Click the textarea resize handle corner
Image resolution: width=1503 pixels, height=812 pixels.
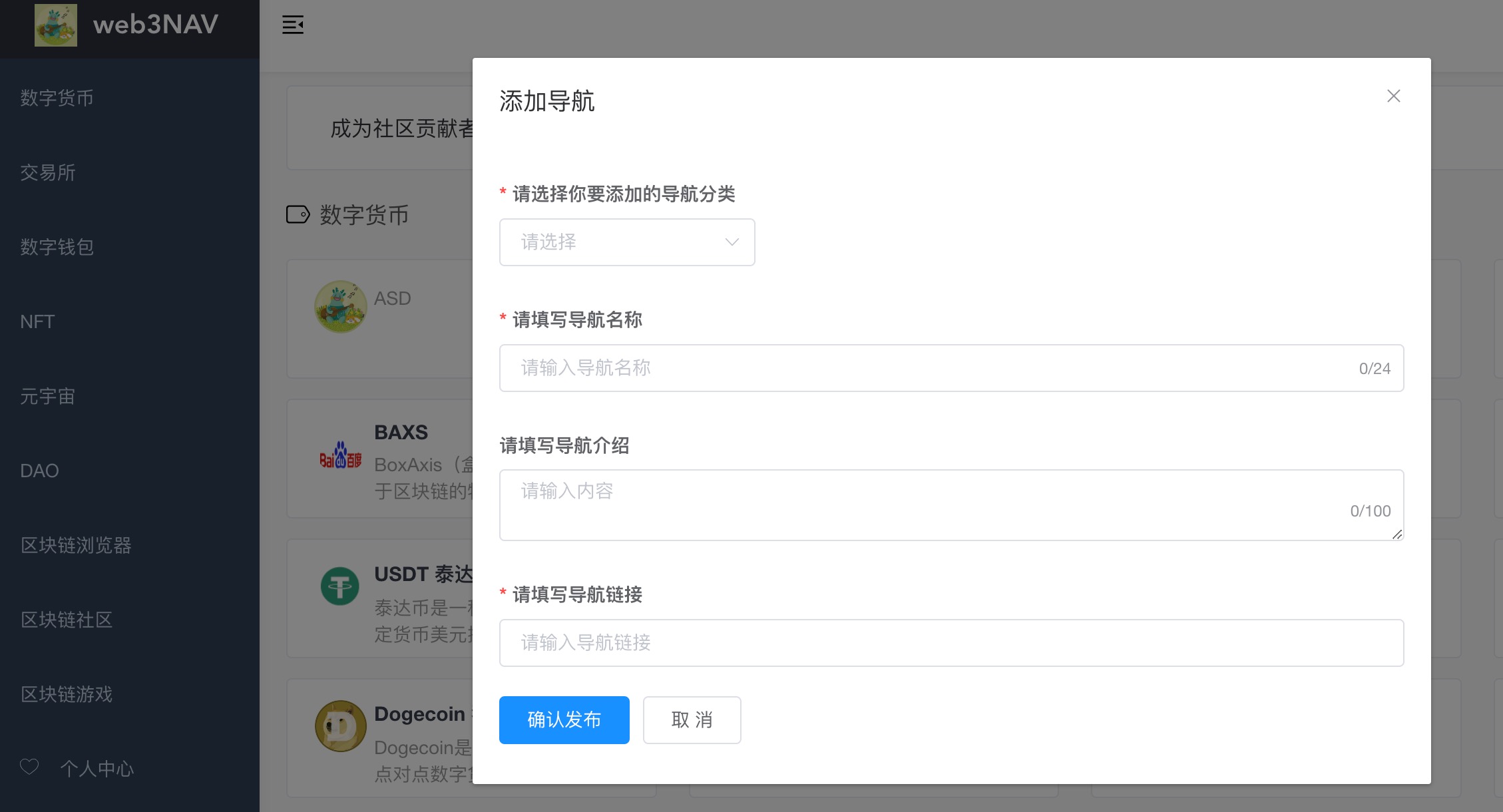(1397, 534)
